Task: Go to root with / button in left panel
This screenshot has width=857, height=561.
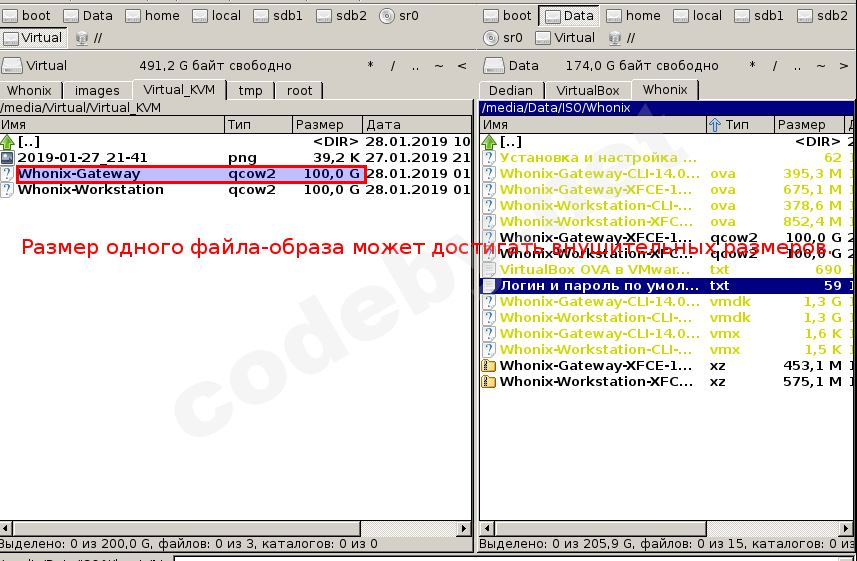Action: pyautogui.click(x=392, y=66)
